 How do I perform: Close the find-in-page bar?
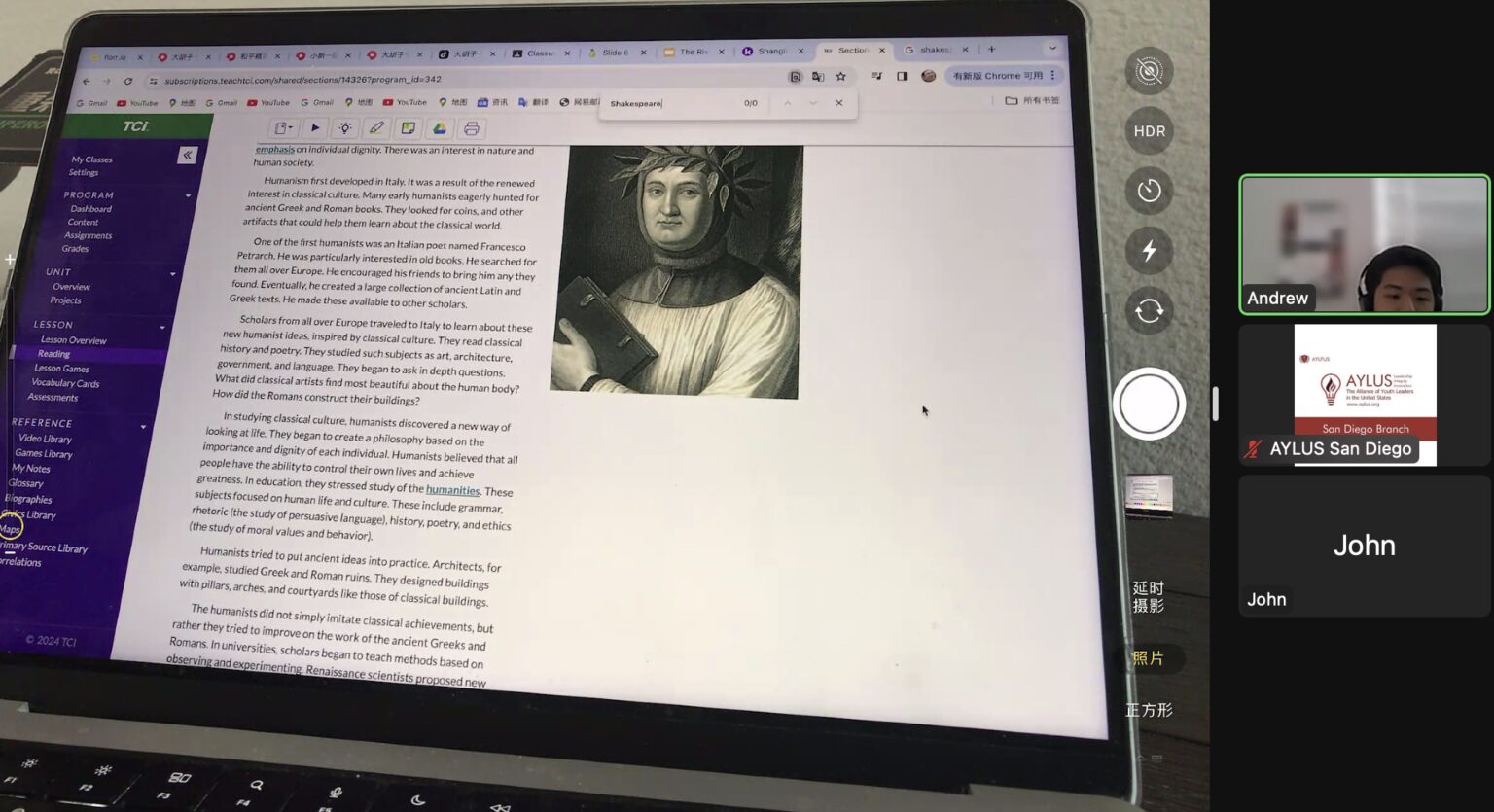coord(838,102)
